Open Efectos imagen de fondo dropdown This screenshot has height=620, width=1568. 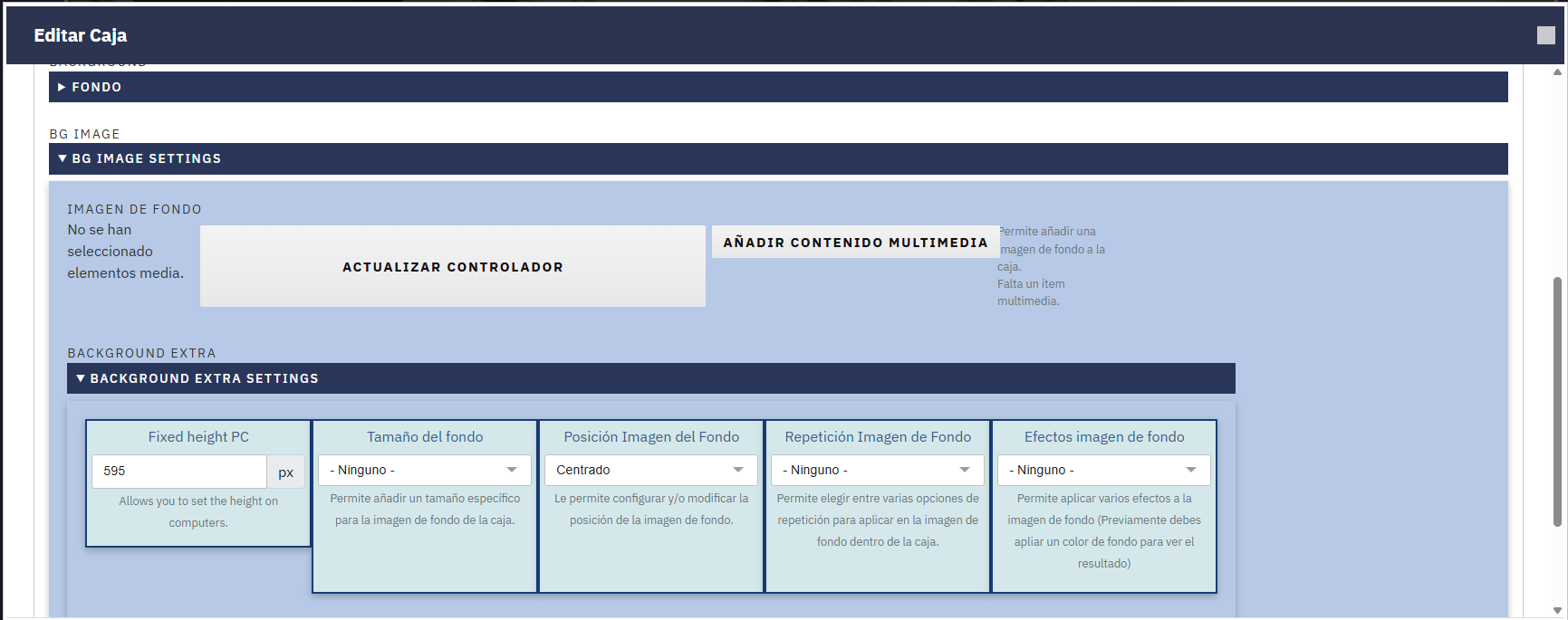pos(1104,470)
